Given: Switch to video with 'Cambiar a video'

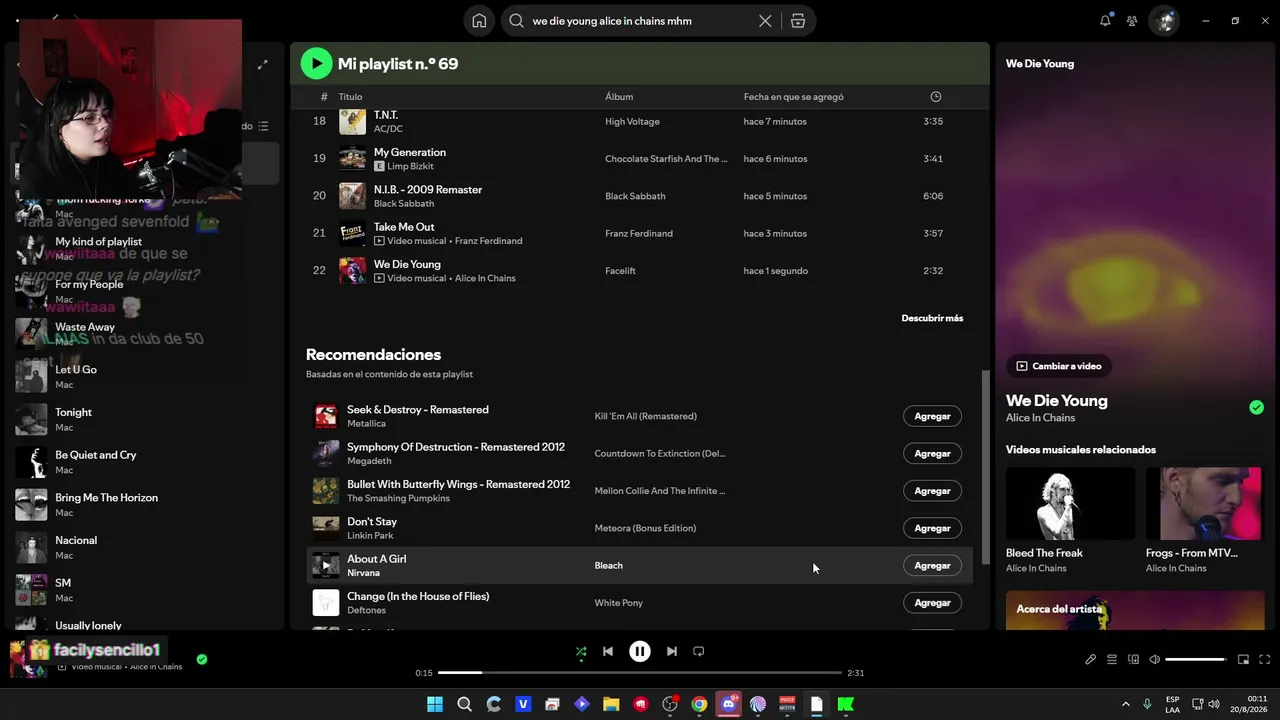Looking at the screenshot, I should [1059, 366].
